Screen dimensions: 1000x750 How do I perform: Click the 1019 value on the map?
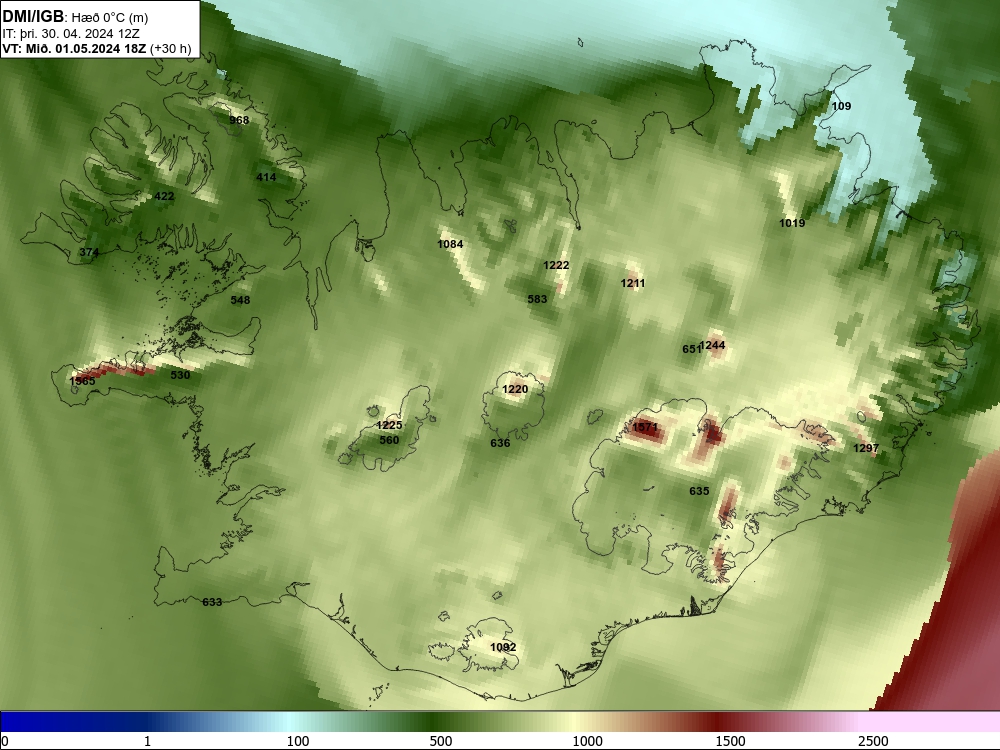click(x=792, y=223)
